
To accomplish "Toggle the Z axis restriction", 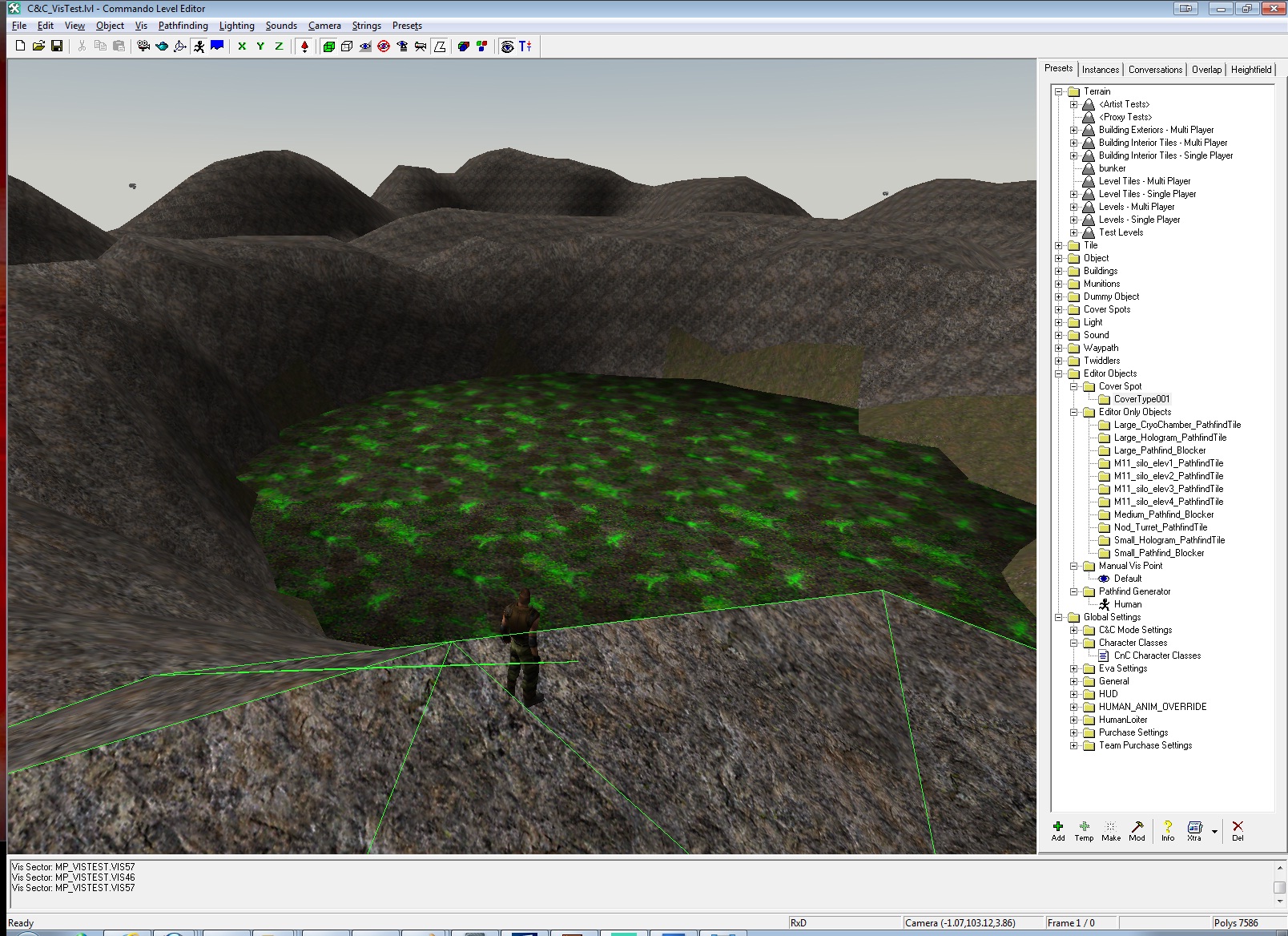I will pyautogui.click(x=279, y=46).
